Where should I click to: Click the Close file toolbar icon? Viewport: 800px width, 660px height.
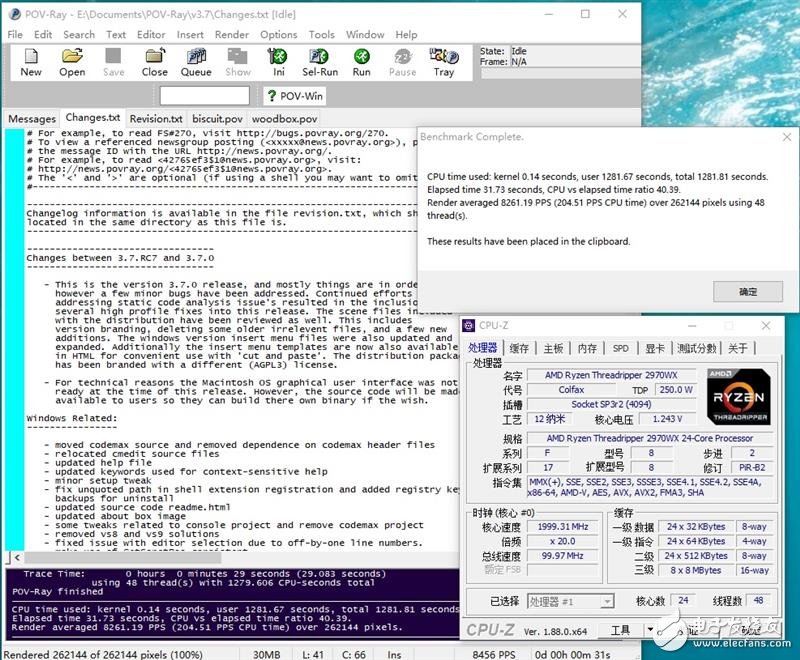pos(155,62)
